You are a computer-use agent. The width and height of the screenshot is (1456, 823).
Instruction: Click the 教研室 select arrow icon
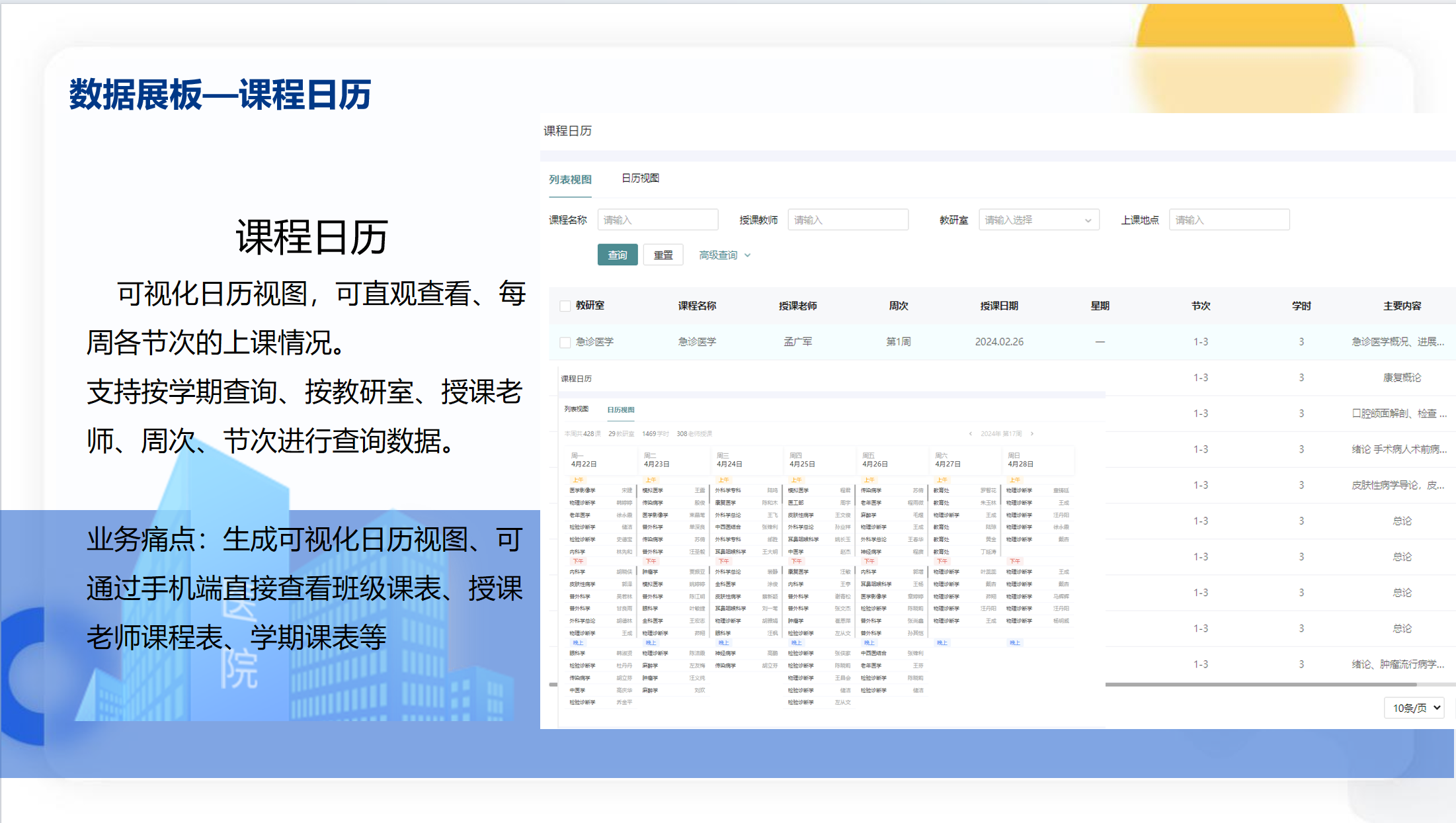point(1088,220)
